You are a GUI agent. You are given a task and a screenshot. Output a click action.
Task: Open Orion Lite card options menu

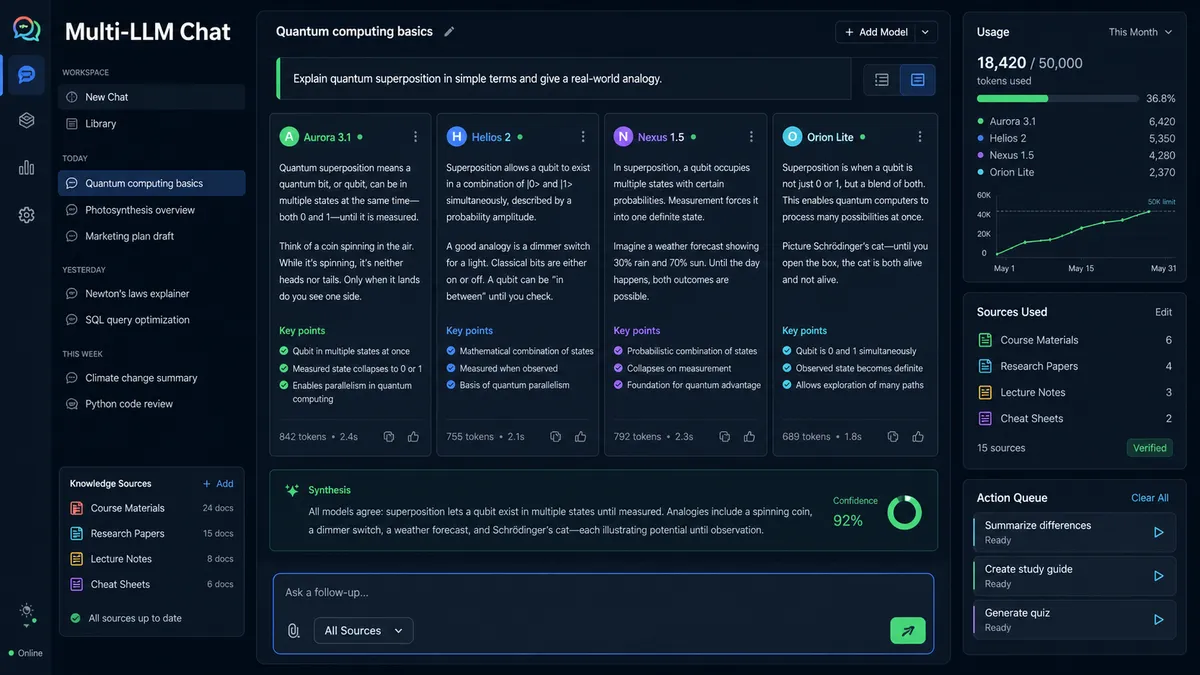(919, 137)
